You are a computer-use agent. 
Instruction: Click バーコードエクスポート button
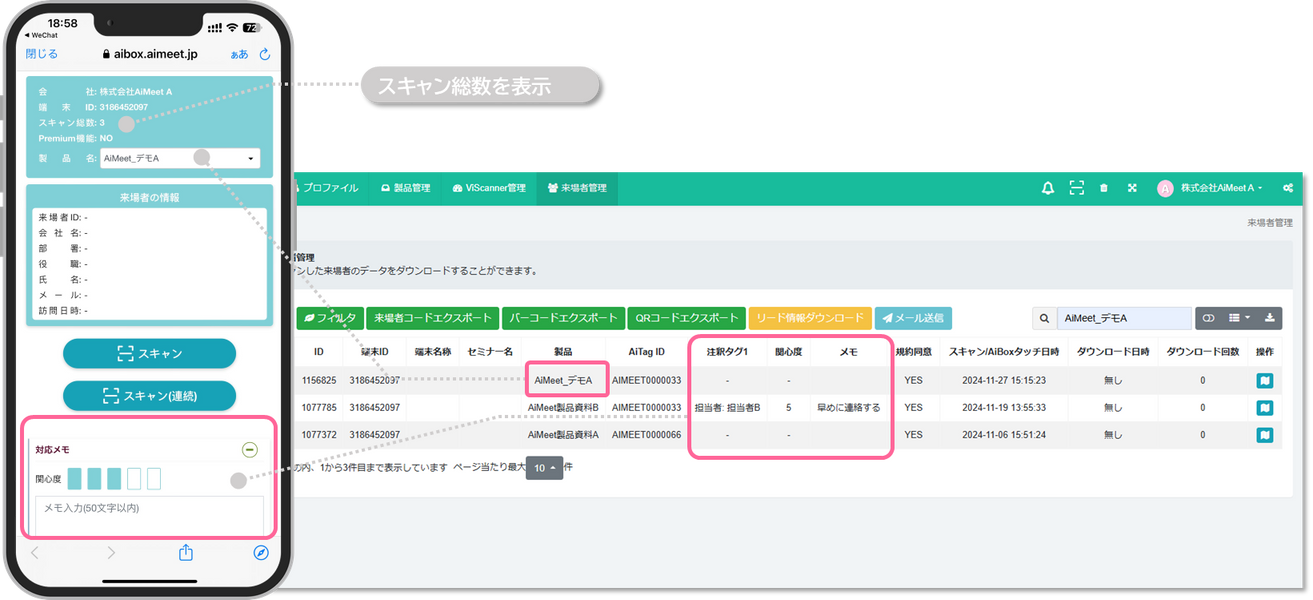[x=564, y=318]
